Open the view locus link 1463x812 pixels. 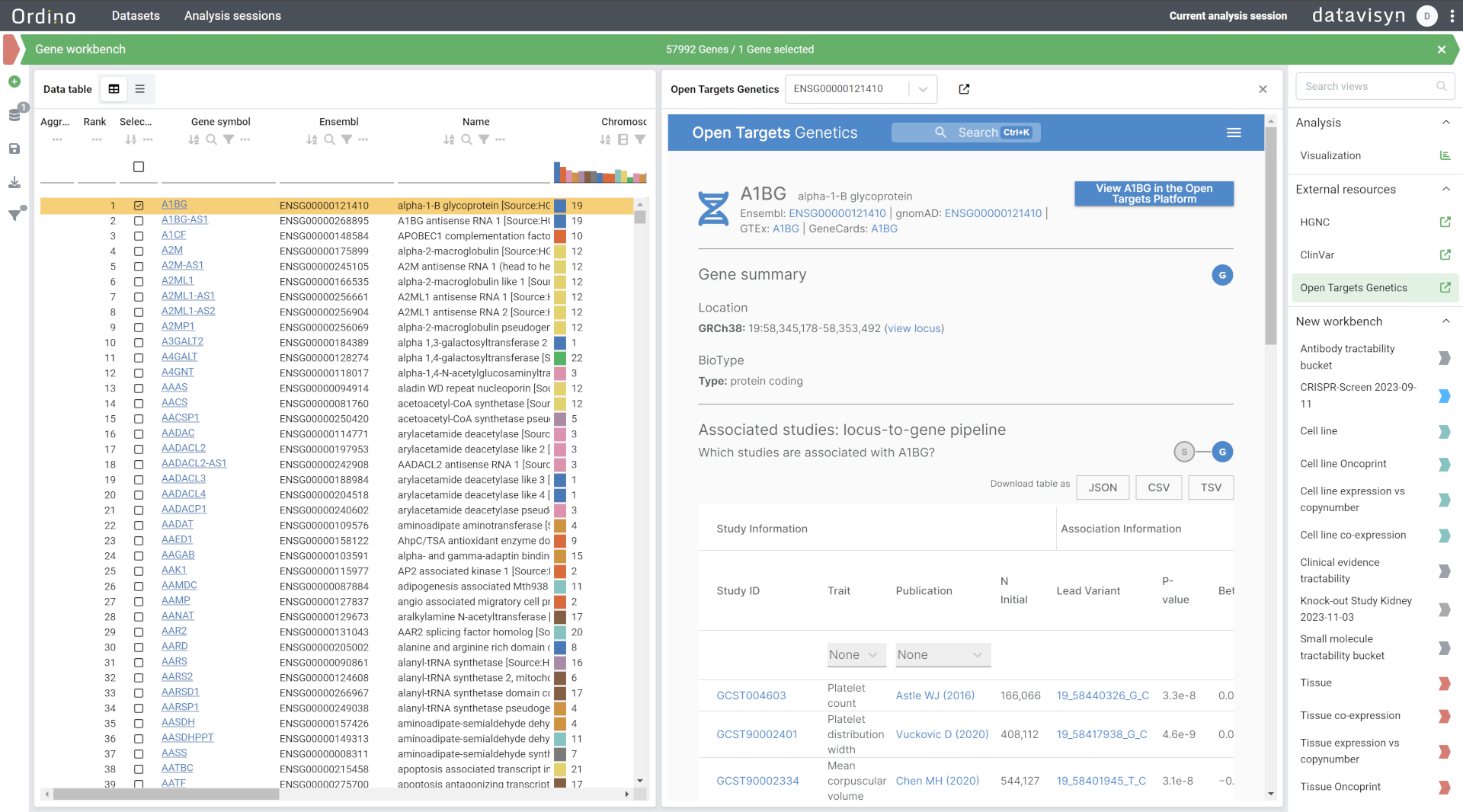tap(914, 328)
